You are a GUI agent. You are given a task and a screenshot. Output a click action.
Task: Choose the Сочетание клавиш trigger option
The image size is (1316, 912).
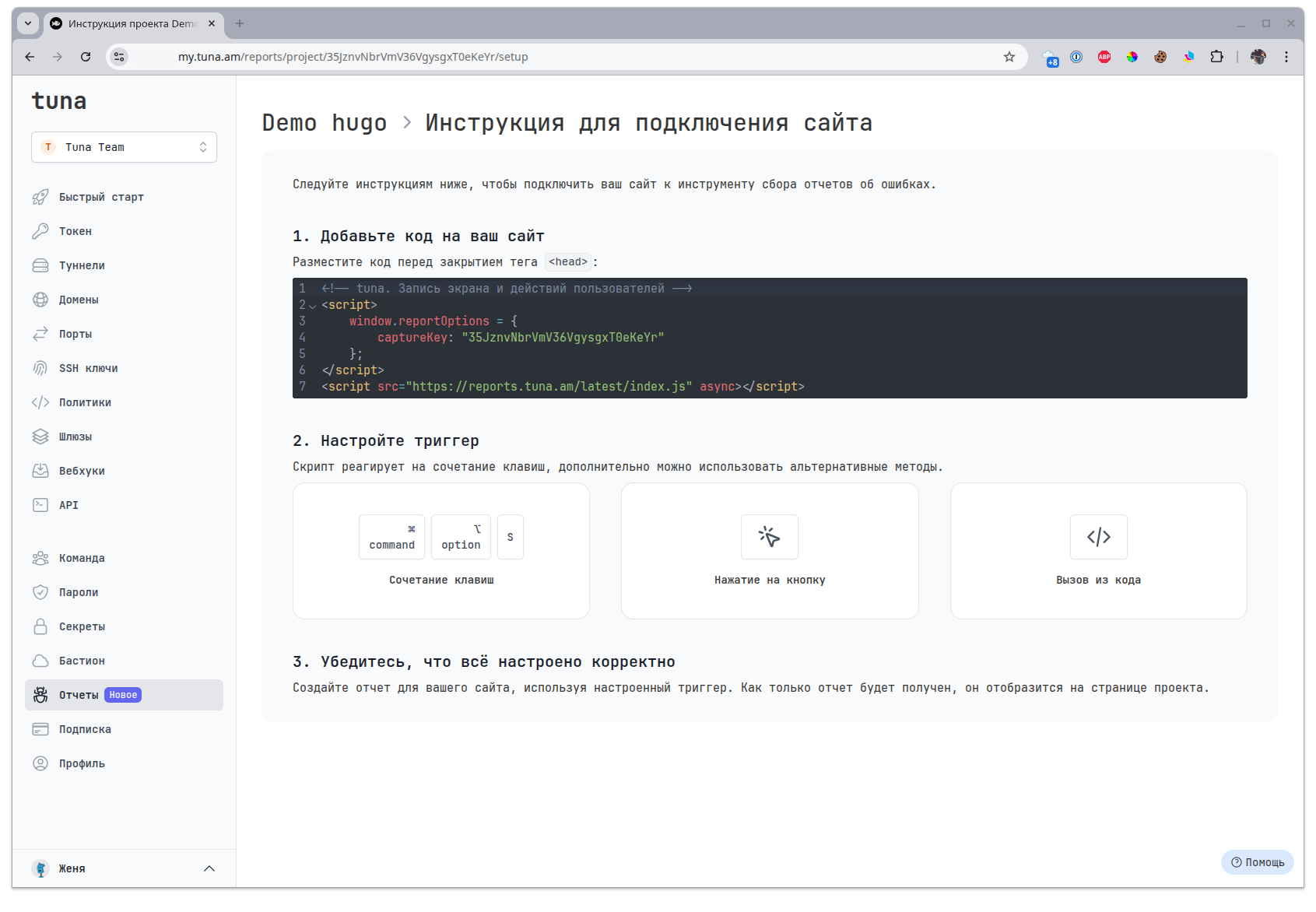(x=441, y=551)
